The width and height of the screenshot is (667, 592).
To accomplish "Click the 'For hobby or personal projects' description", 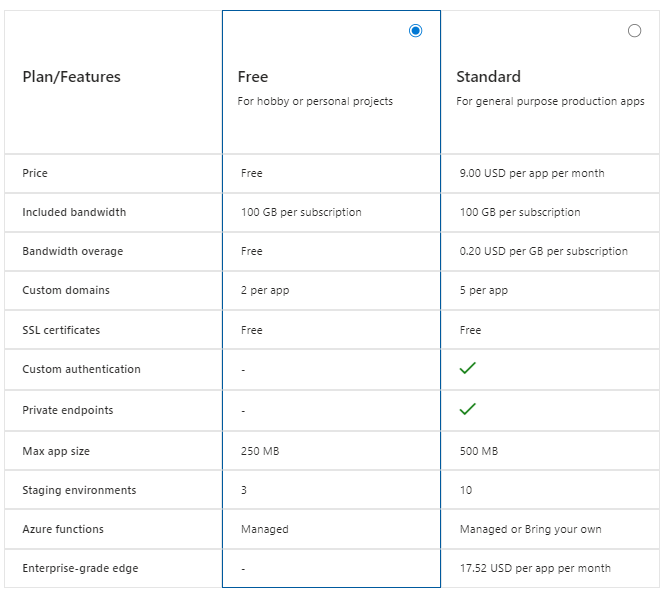I will [315, 101].
